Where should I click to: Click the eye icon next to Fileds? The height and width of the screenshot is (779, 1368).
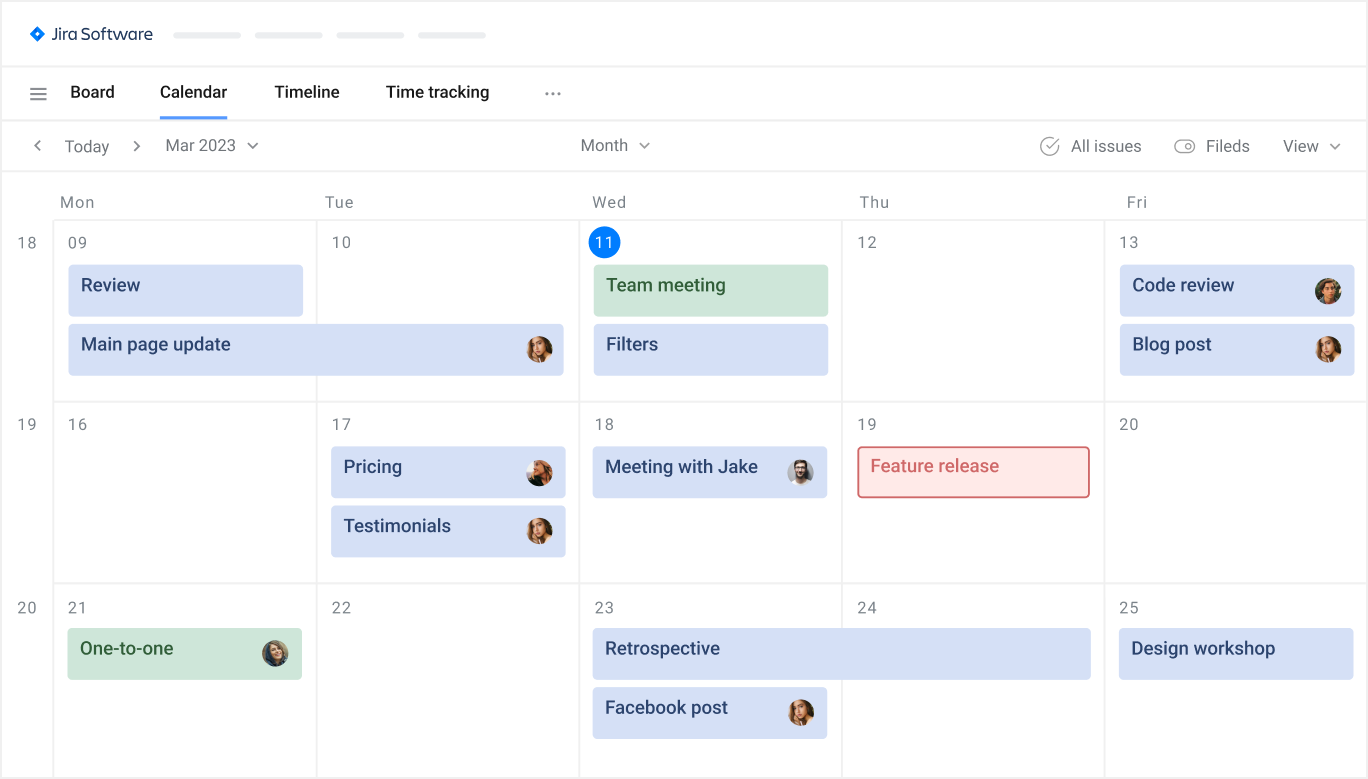[1183, 146]
